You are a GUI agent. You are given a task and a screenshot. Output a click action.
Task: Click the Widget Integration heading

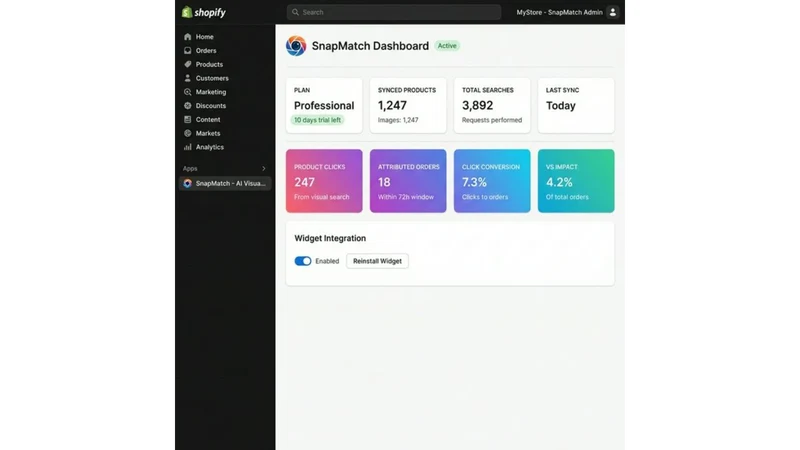[330, 238]
